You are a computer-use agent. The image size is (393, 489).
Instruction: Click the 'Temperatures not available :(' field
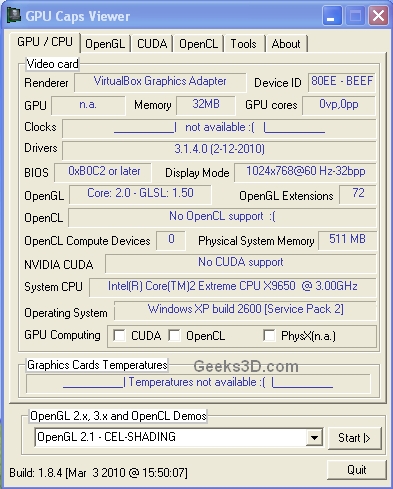tap(198, 383)
